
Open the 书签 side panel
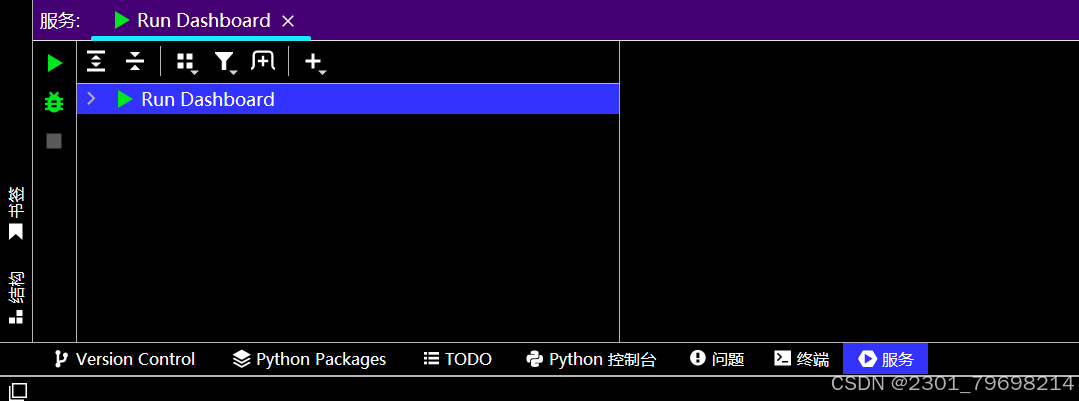pyautogui.click(x=16, y=213)
